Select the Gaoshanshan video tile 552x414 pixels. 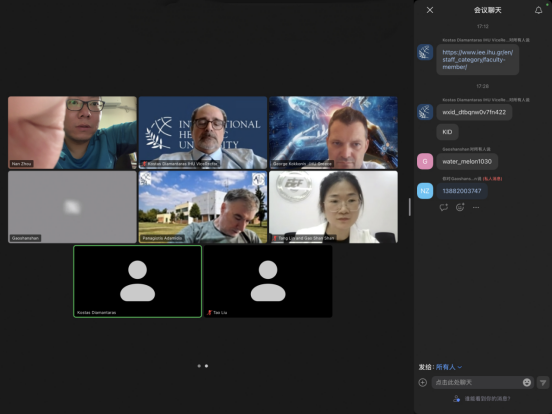click(72, 207)
